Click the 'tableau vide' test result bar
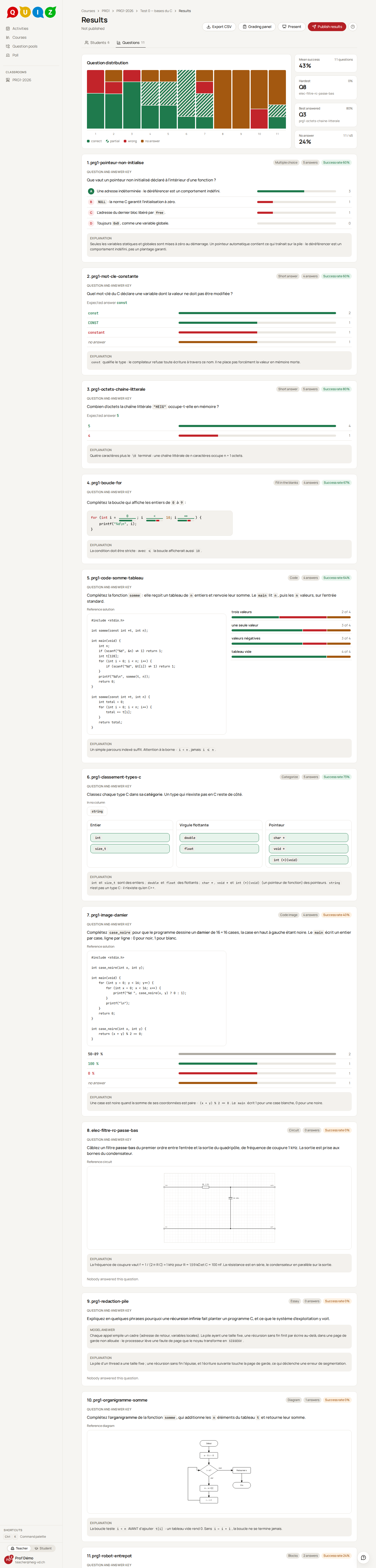This screenshot has width=376, height=1568. (x=291, y=657)
